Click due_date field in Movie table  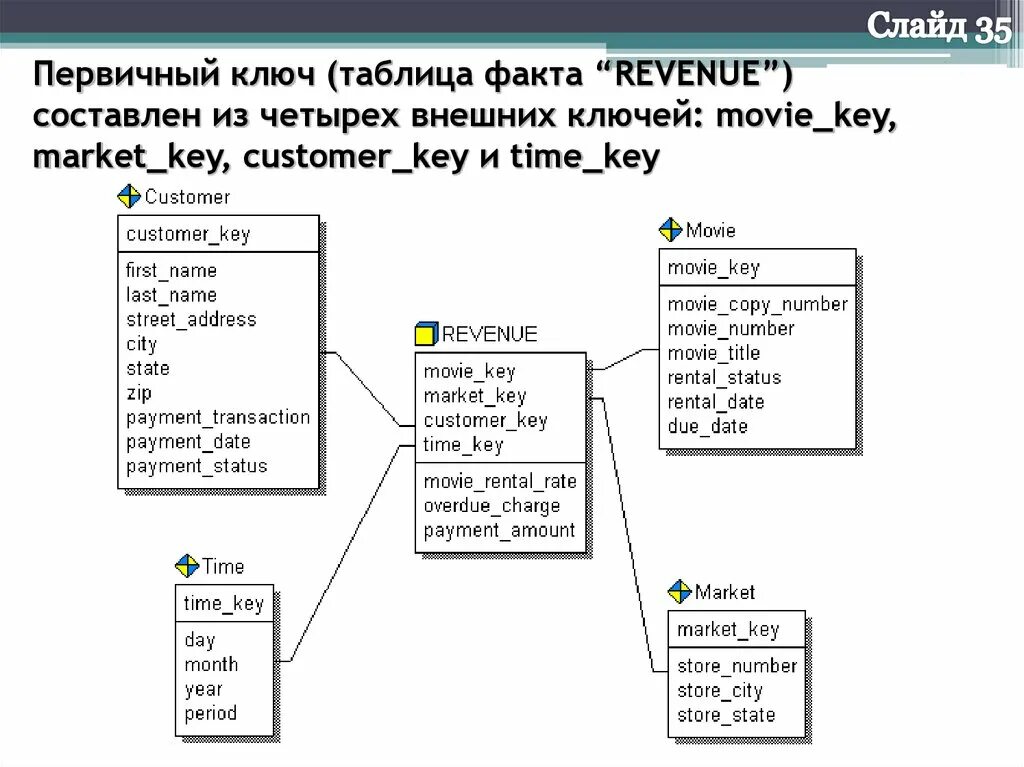point(707,427)
